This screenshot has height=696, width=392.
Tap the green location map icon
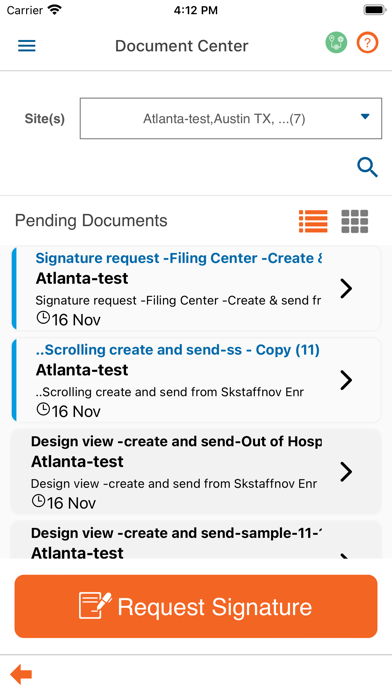pyautogui.click(x=336, y=43)
